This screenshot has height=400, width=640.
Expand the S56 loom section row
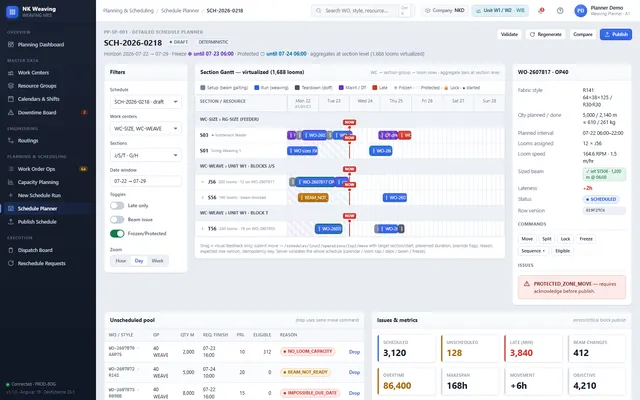point(202,198)
